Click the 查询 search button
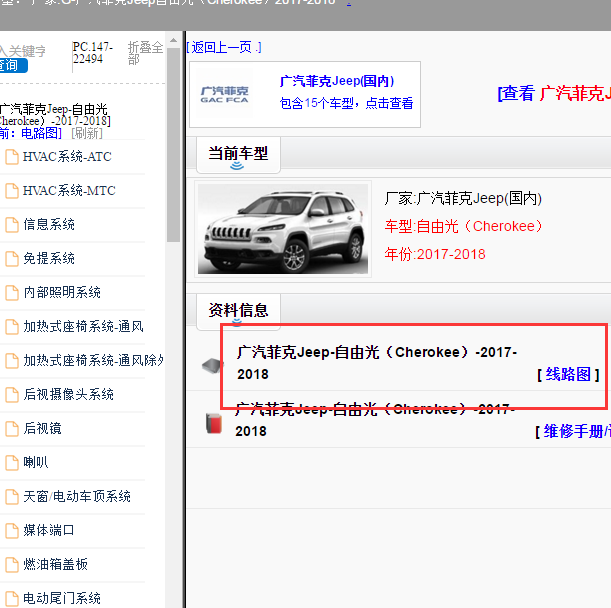This screenshot has height=608, width=611. (x=12, y=65)
